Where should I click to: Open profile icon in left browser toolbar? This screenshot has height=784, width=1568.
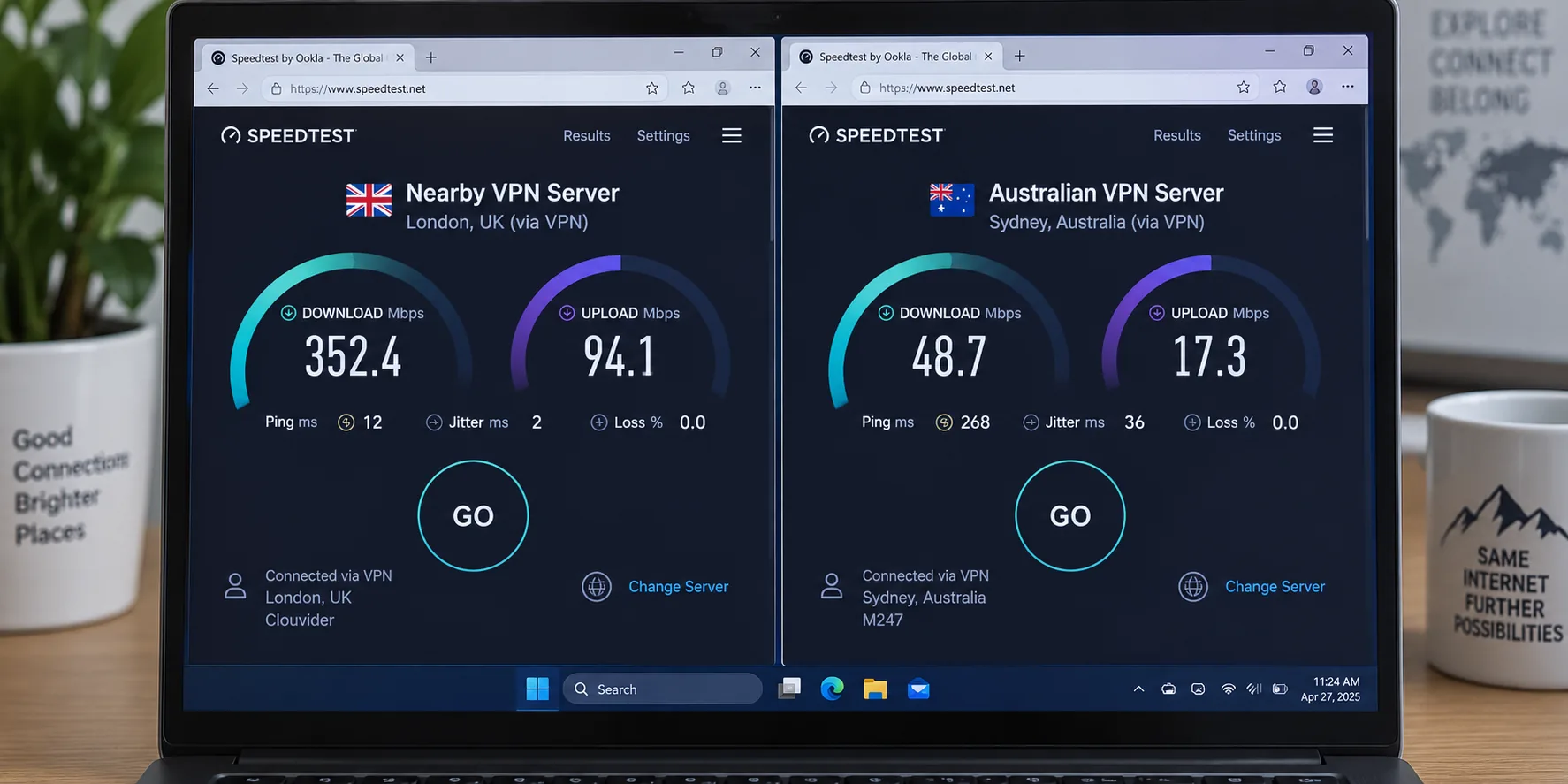tap(722, 88)
